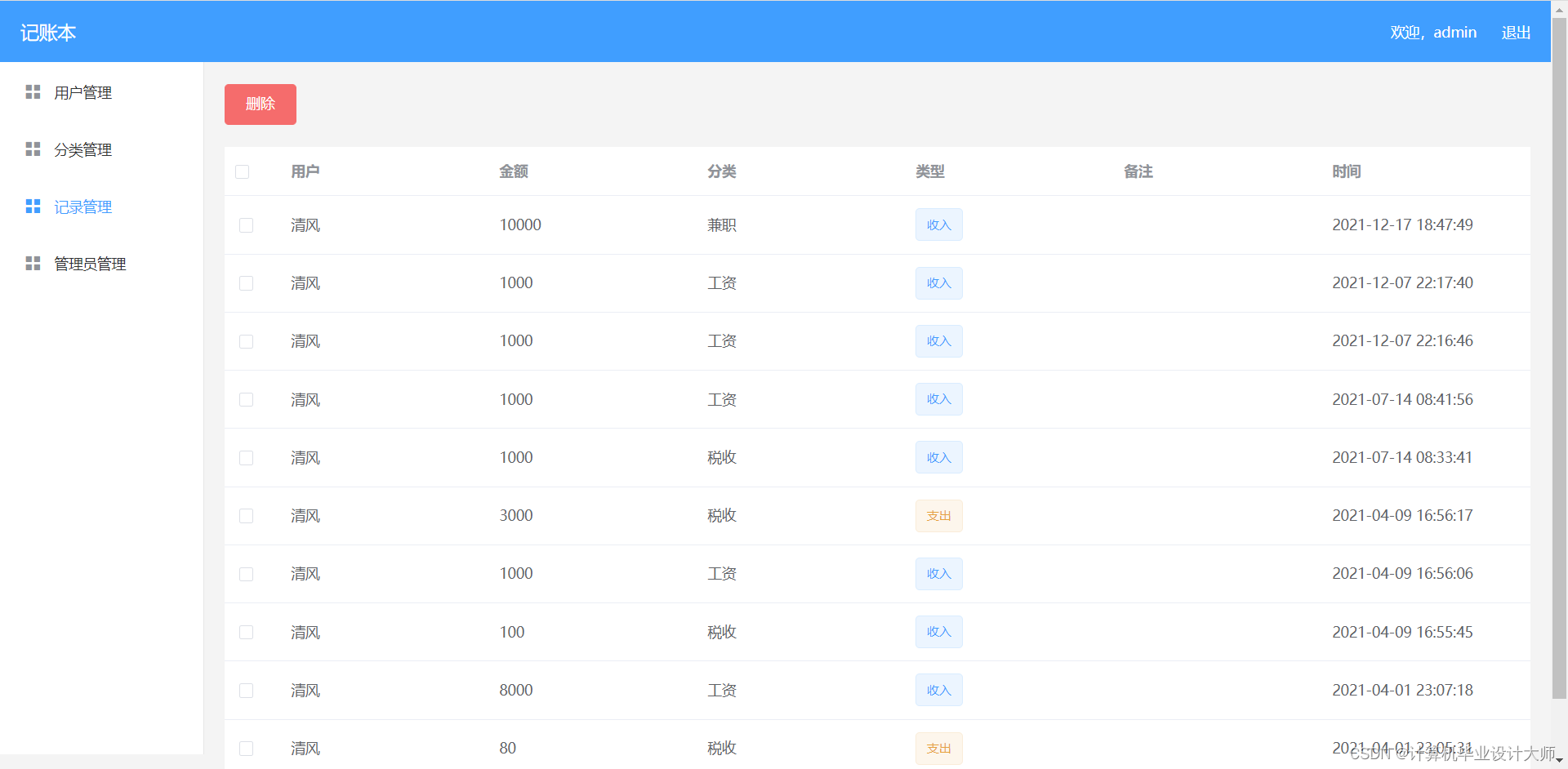Click 清风 in the 10000 row
The width and height of the screenshot is (1568, 769).
(305, 225)
